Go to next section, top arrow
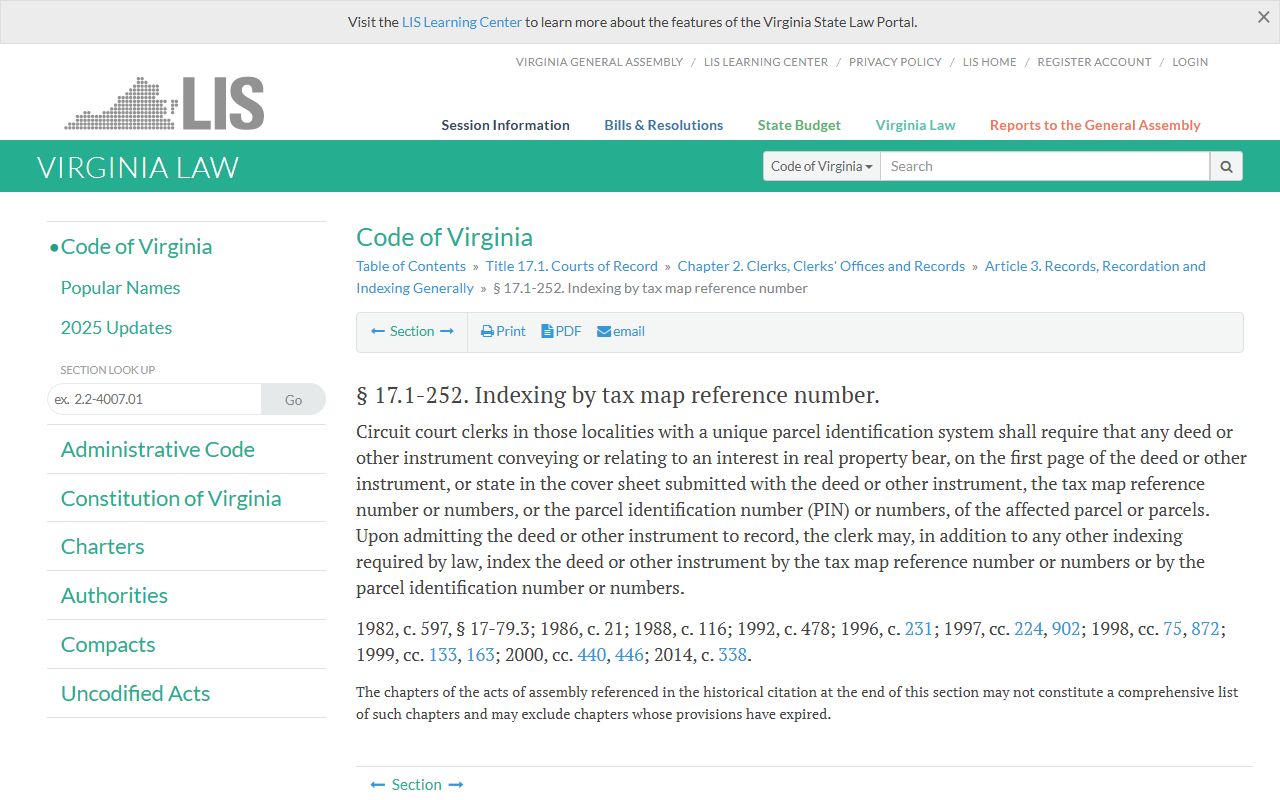Image resolution: width=1280 pixels, height=800 pixels. click(x=446, y=331)
